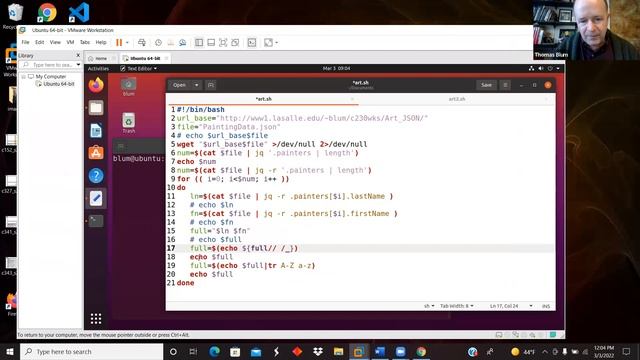Collapse My Computer tree in Library

tap(23, 77)
